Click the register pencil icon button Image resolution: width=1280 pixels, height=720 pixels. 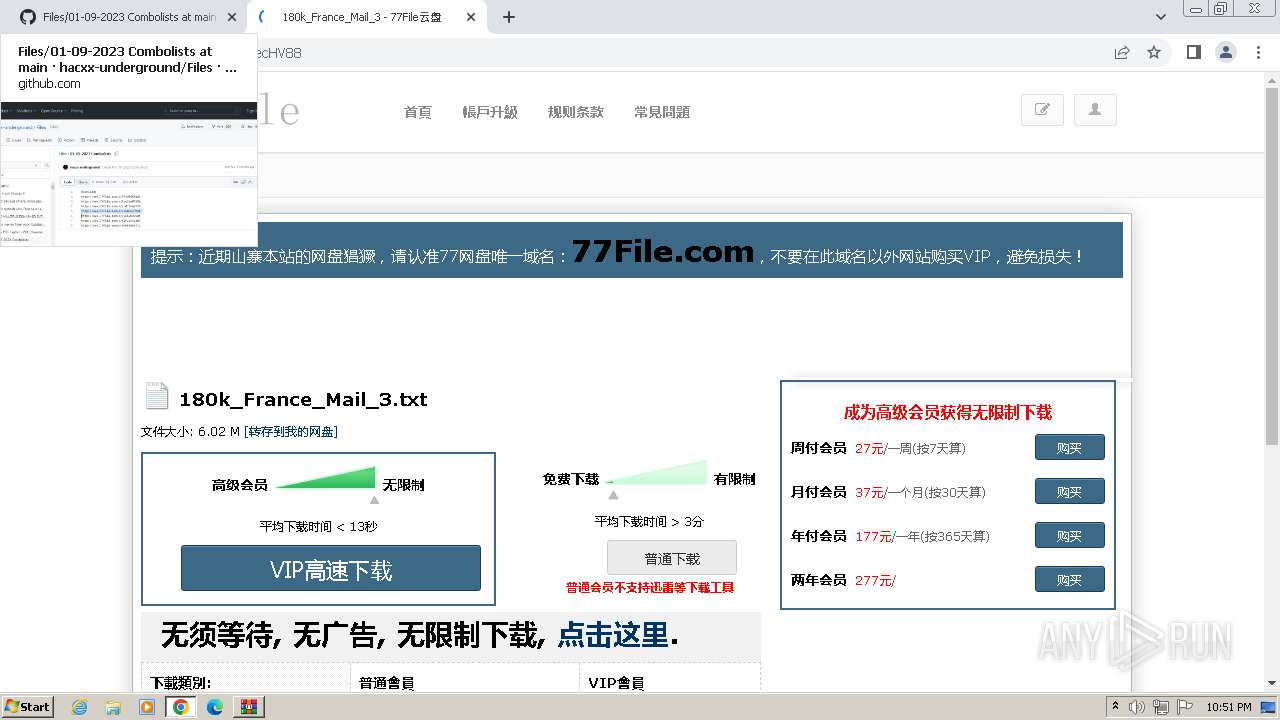tap(1042, 110)
